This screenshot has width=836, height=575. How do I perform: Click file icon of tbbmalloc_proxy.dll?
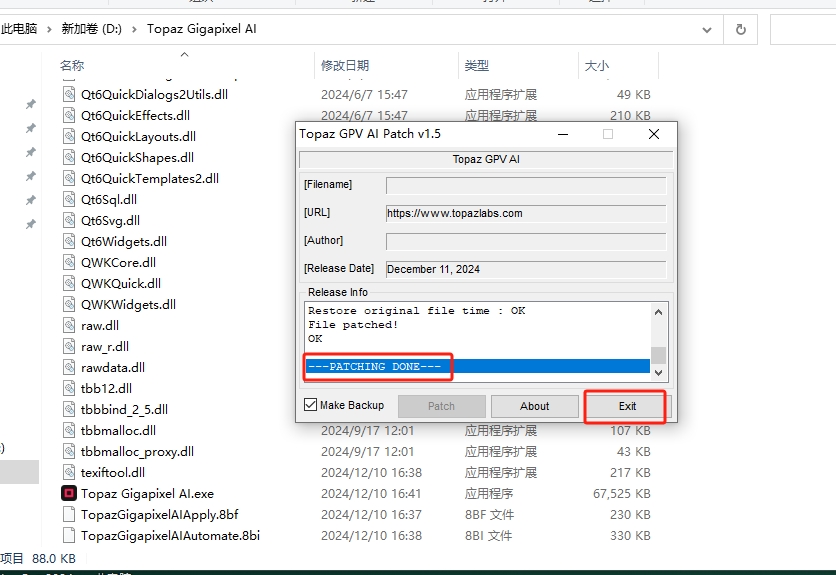pos(69,452)
